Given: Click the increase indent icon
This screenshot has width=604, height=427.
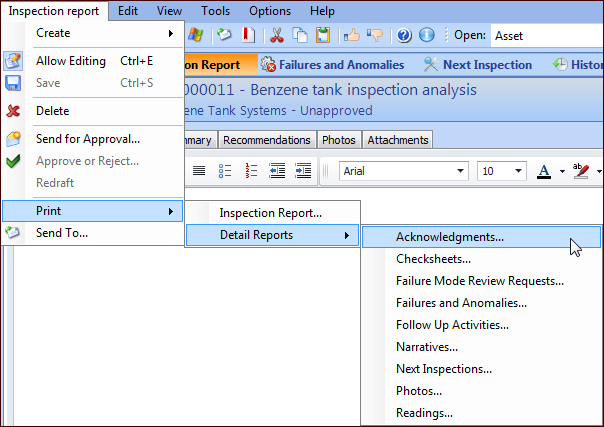Looking at the screenshot, I should [303, 171].
